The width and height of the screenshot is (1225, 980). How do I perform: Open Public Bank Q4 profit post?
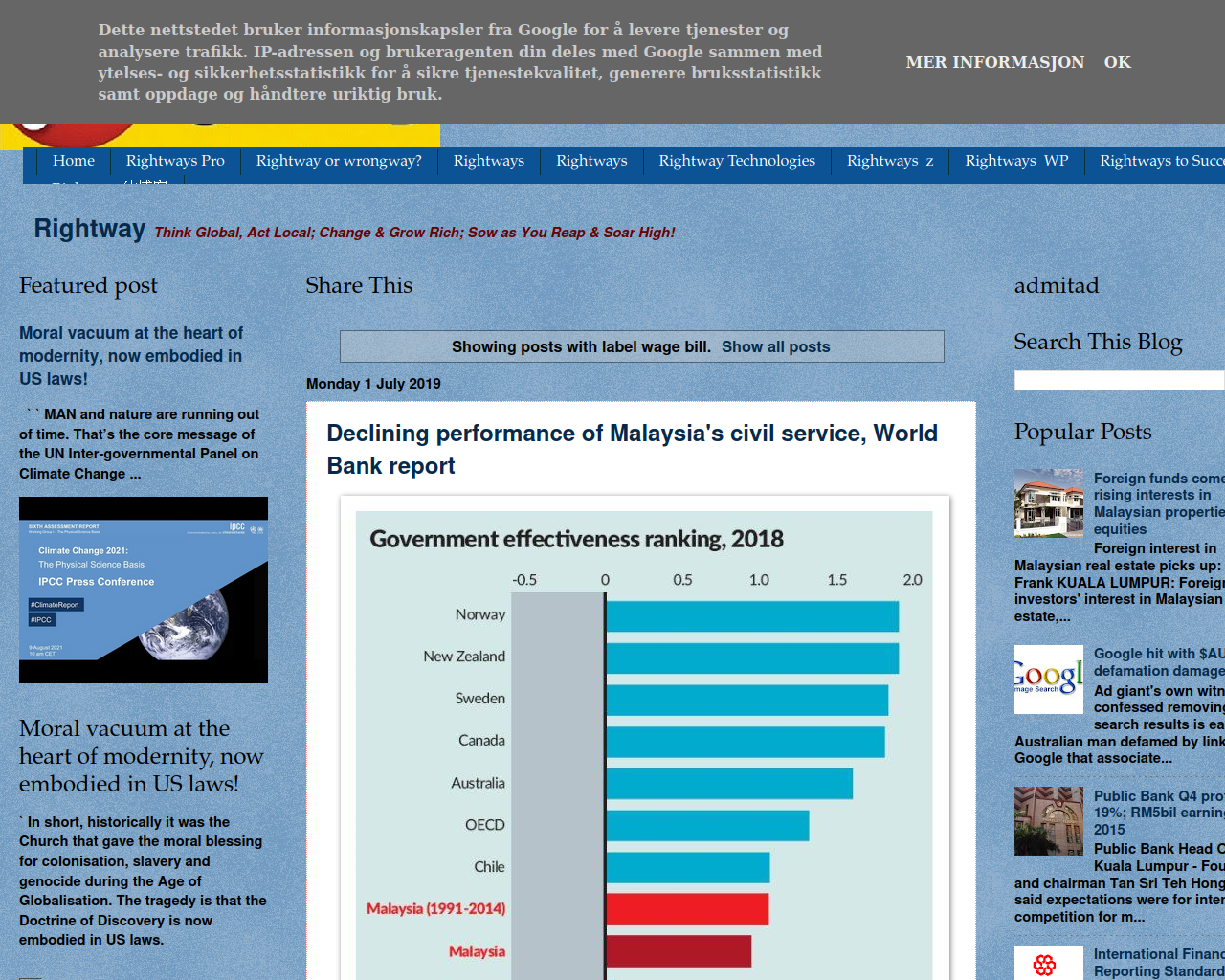tap(1159, 813)
